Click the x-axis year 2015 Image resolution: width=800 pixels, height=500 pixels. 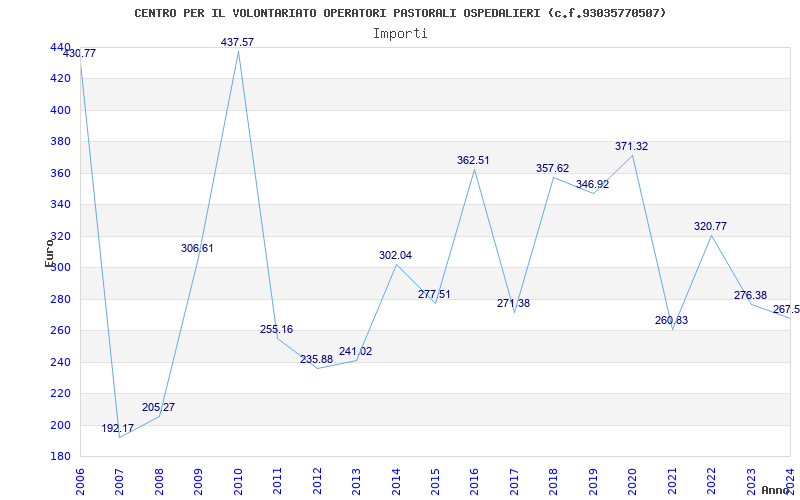click(x=436, y=482)
